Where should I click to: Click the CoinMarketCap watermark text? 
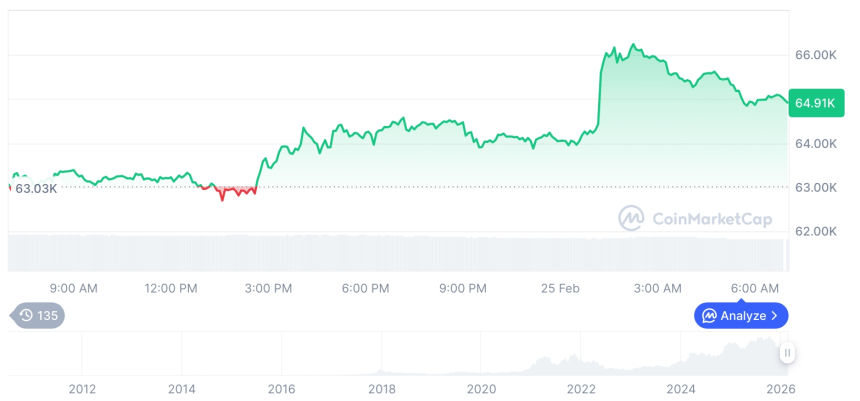711,219
